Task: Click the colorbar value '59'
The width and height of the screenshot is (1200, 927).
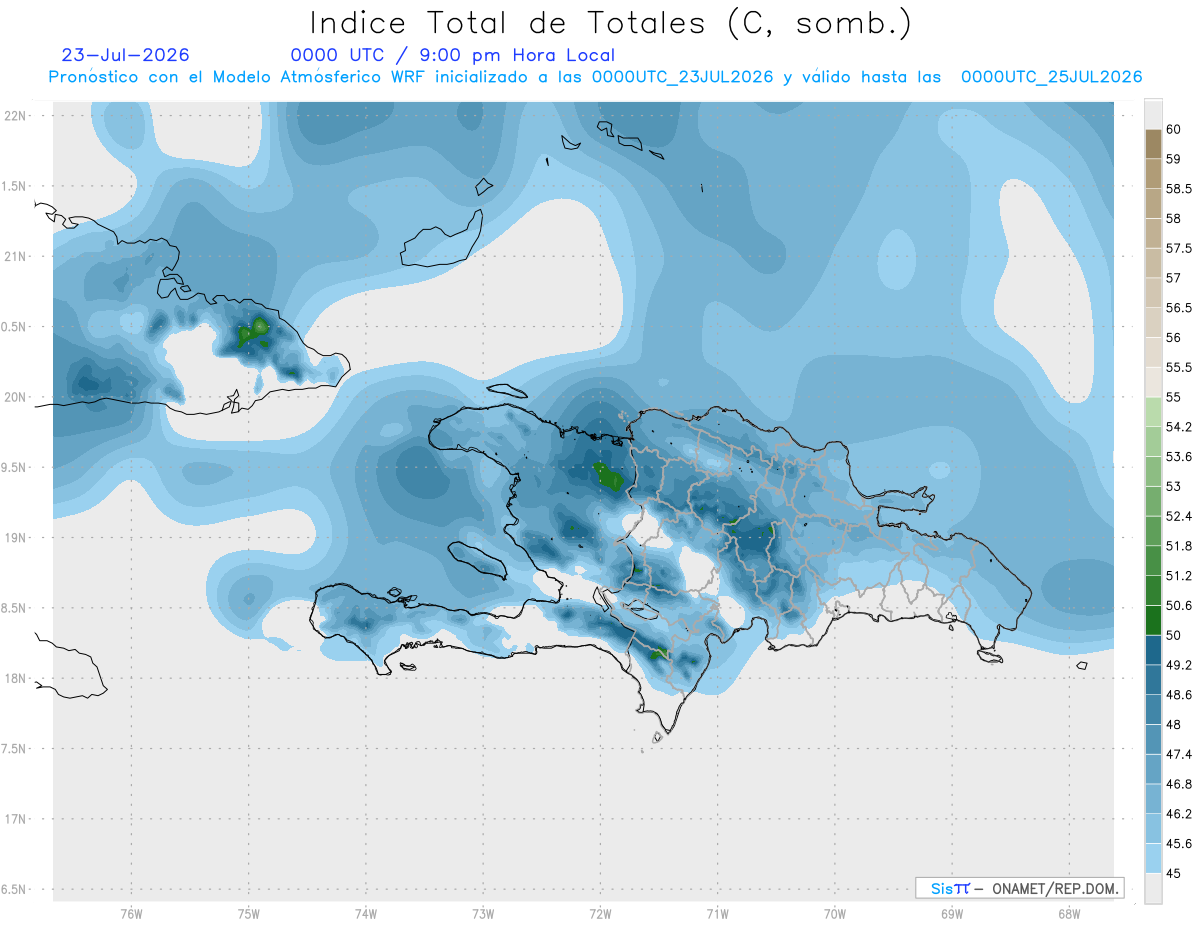Action: pyautogui.click(x=1174, y=159)
